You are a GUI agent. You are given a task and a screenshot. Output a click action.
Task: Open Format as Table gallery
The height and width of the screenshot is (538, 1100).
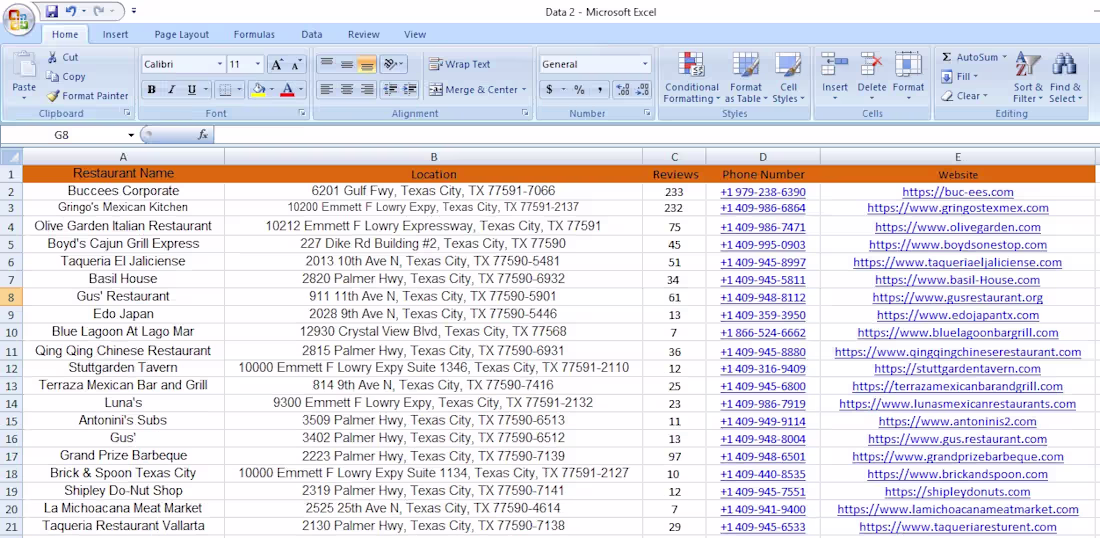tap(746, 77)
